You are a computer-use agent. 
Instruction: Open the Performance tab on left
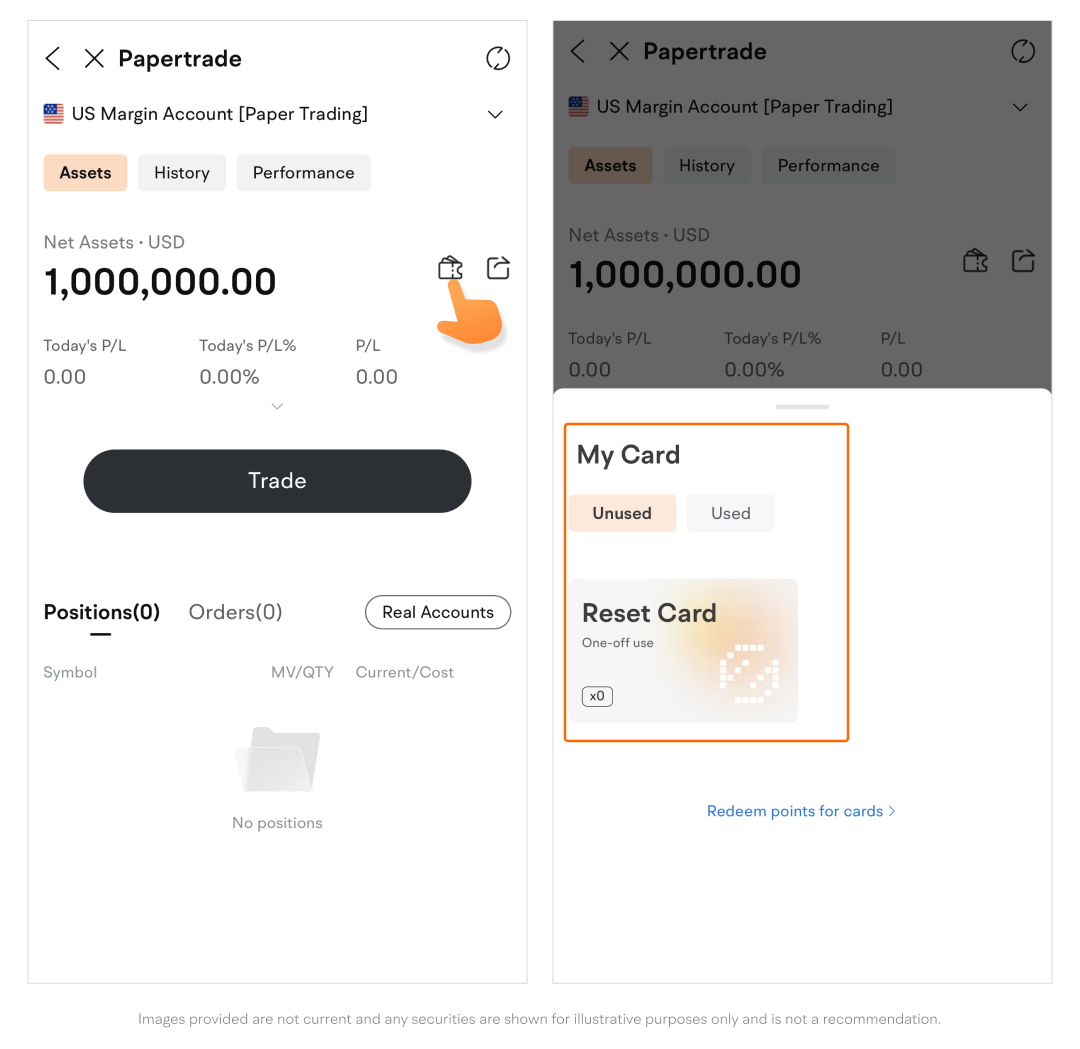pyautogui.click(x=303, y=173)
